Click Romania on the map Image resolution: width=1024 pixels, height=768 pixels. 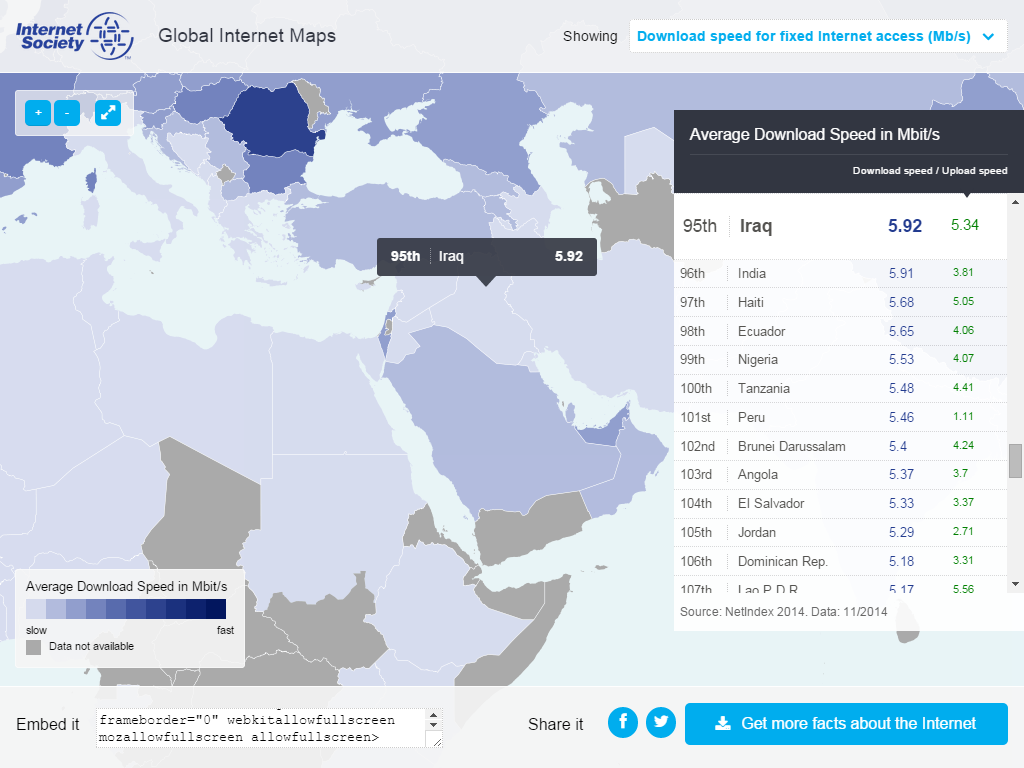click(270, 120)
